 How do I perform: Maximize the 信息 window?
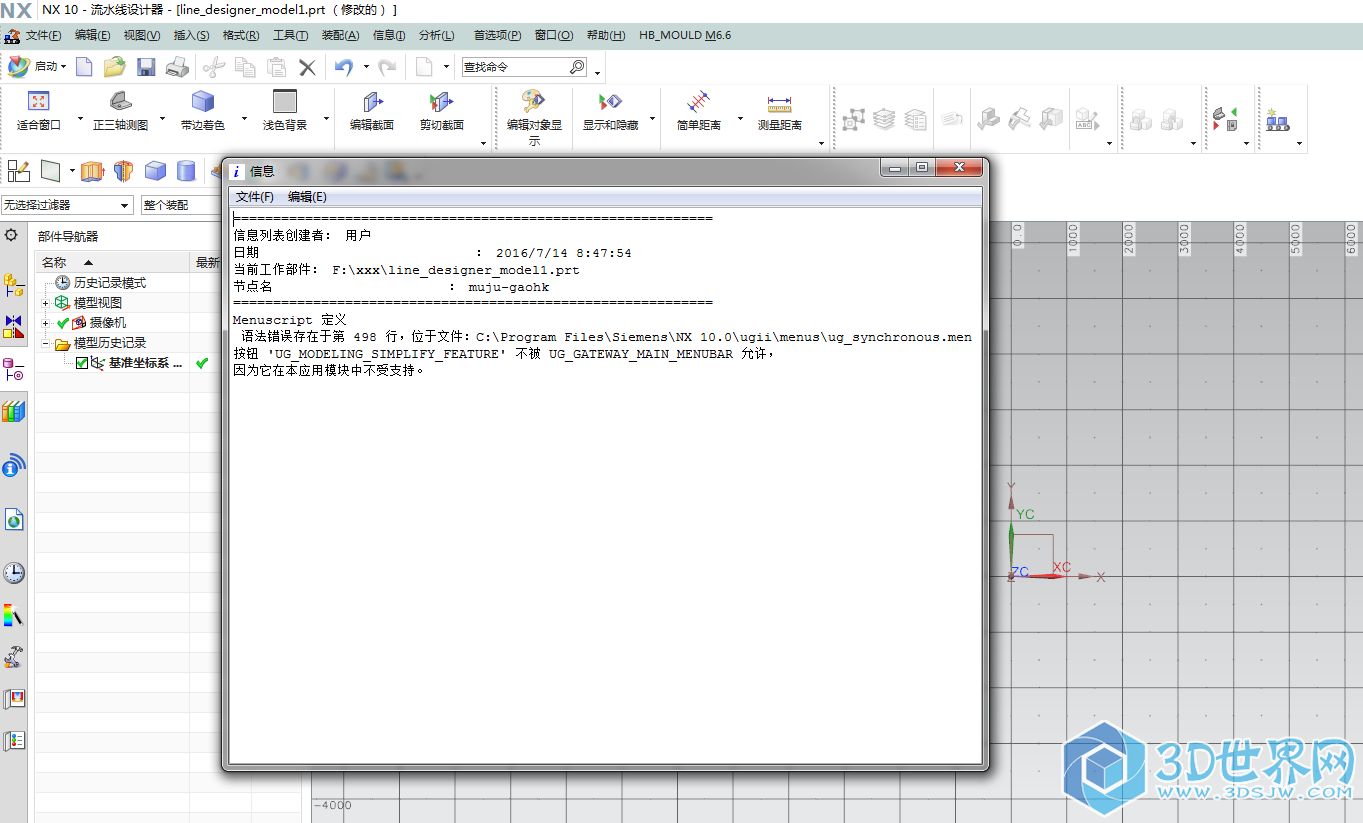[x=922, y=168]
